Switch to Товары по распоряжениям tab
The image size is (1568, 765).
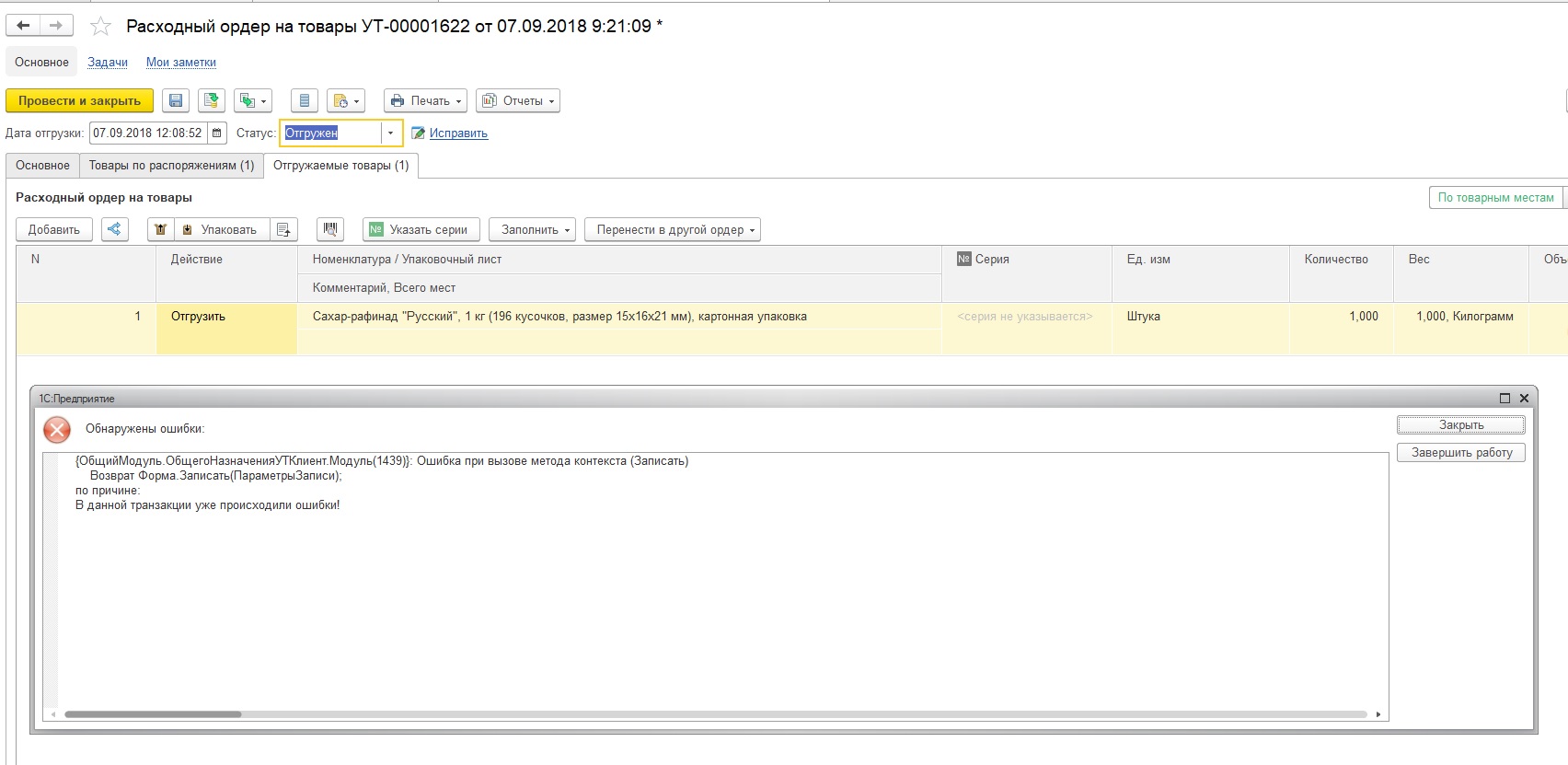(x=171, y=166)
